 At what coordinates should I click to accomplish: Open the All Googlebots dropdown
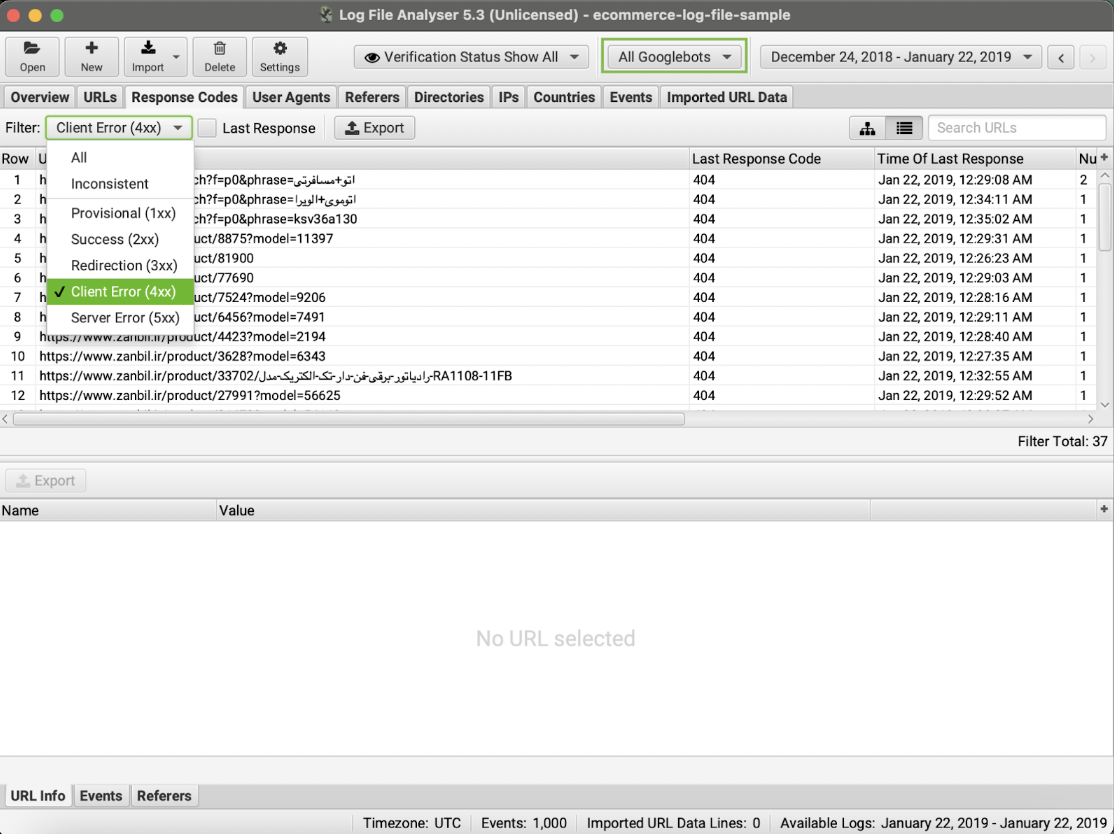(674, 57)
